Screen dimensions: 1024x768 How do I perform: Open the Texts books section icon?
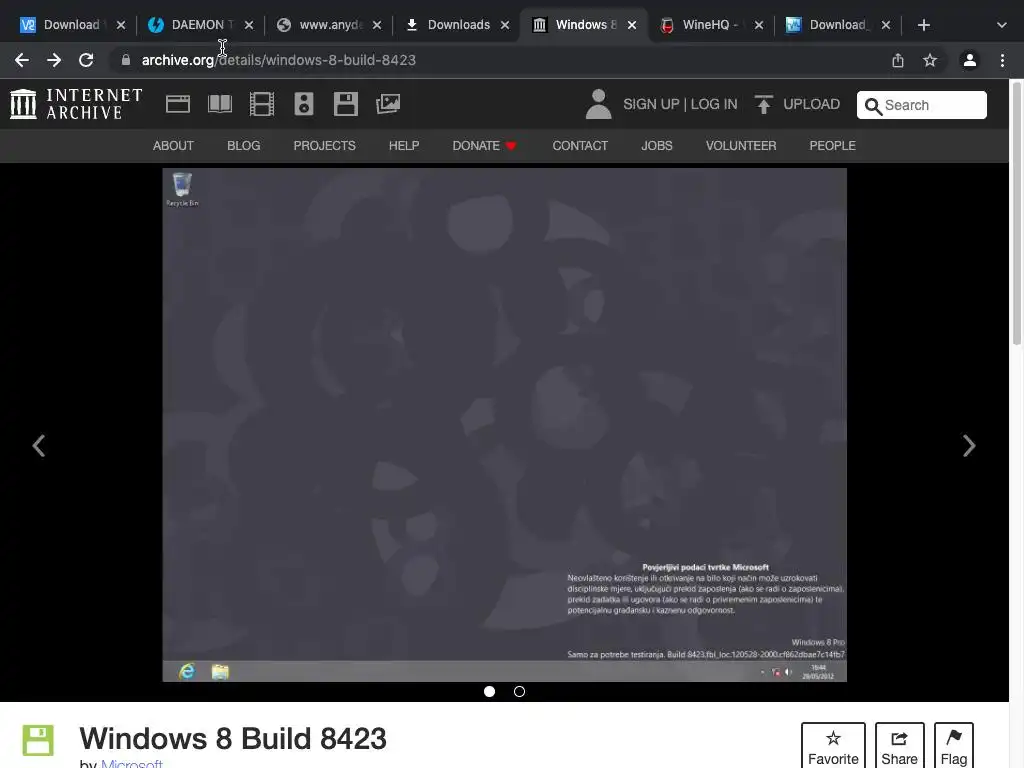(220, 104)
